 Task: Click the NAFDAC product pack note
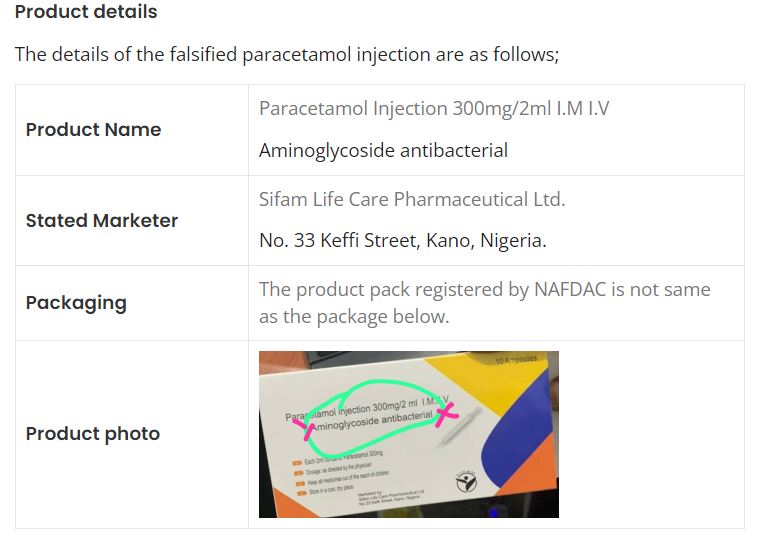(484, 302)
